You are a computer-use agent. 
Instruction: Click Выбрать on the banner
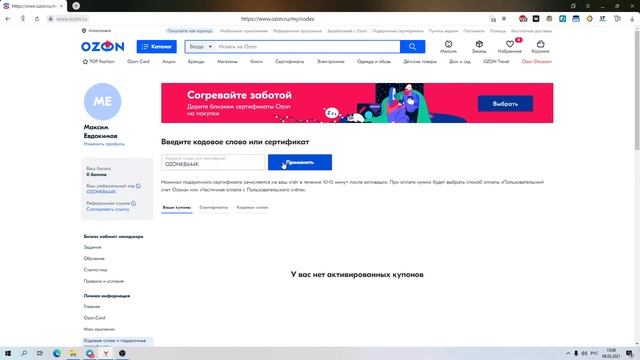click(505, 104)
